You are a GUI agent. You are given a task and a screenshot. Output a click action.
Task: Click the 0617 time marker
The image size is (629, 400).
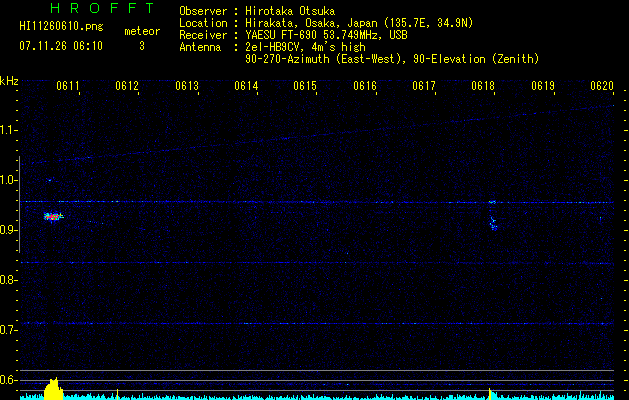424,86
